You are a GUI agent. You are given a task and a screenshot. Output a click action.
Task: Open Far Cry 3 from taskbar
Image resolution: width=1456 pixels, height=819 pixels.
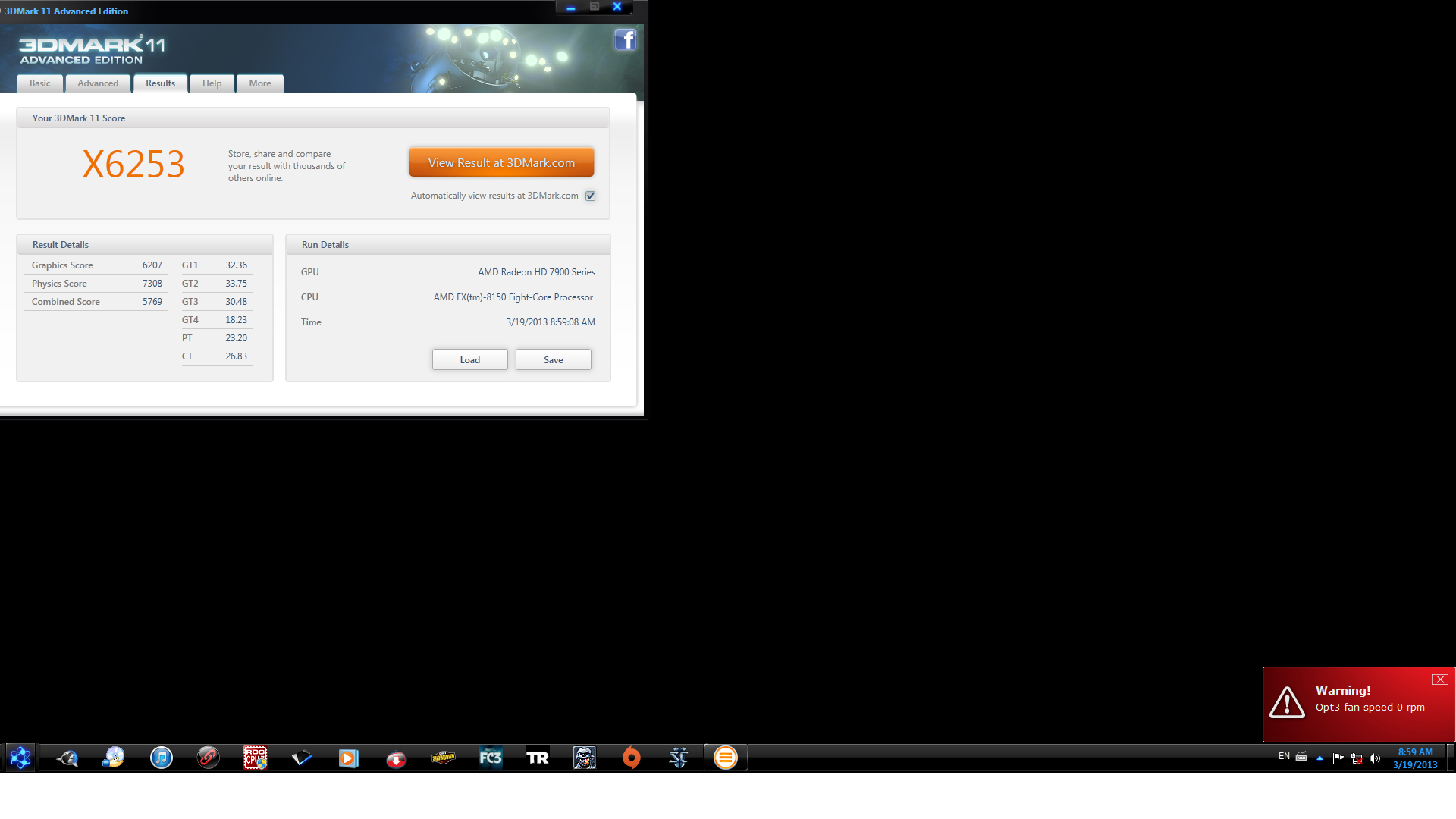(490, 757)
